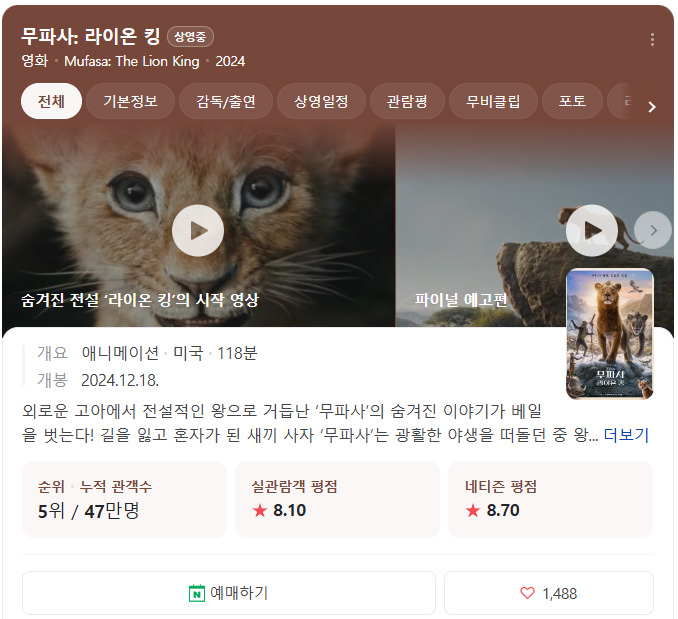Click the genre text 애니메이션

click(120, 353)
